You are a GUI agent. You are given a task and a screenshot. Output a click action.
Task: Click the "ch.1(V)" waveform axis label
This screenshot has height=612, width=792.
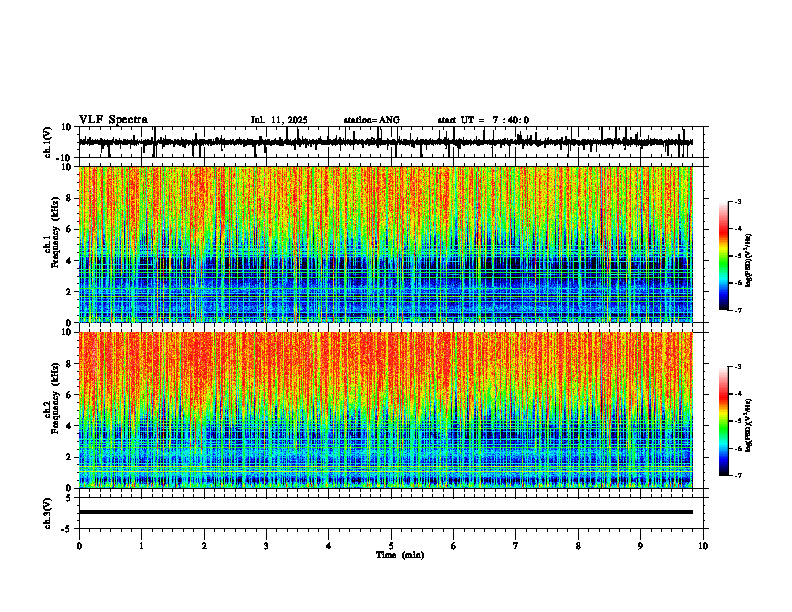coord(48,142)
